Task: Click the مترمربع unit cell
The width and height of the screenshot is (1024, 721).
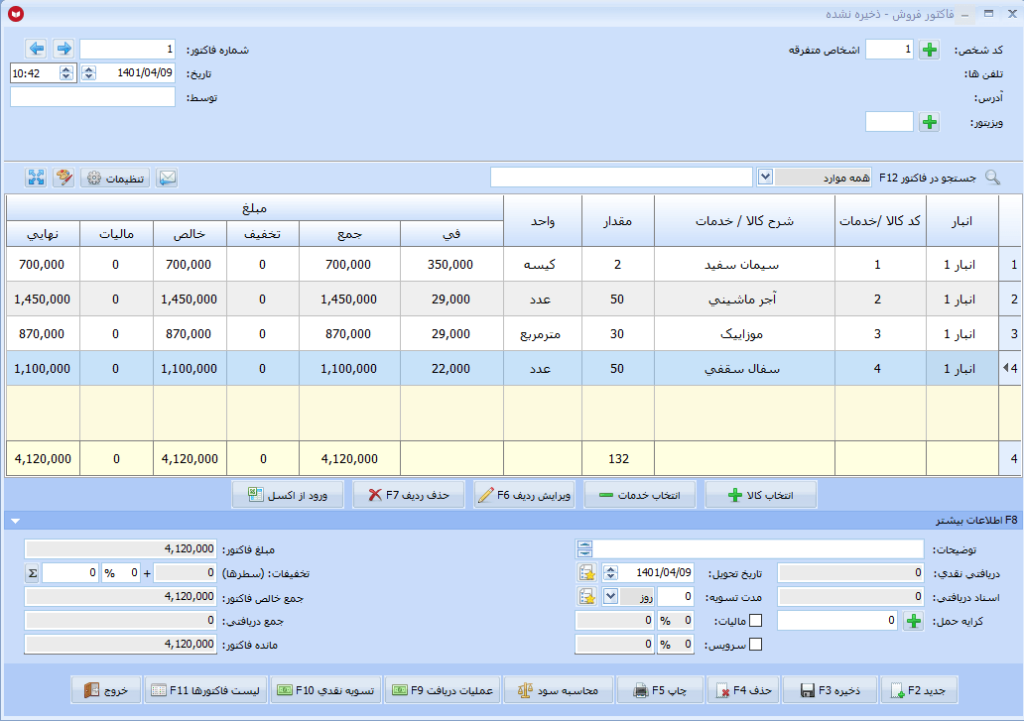Action: tap(543, 334)
